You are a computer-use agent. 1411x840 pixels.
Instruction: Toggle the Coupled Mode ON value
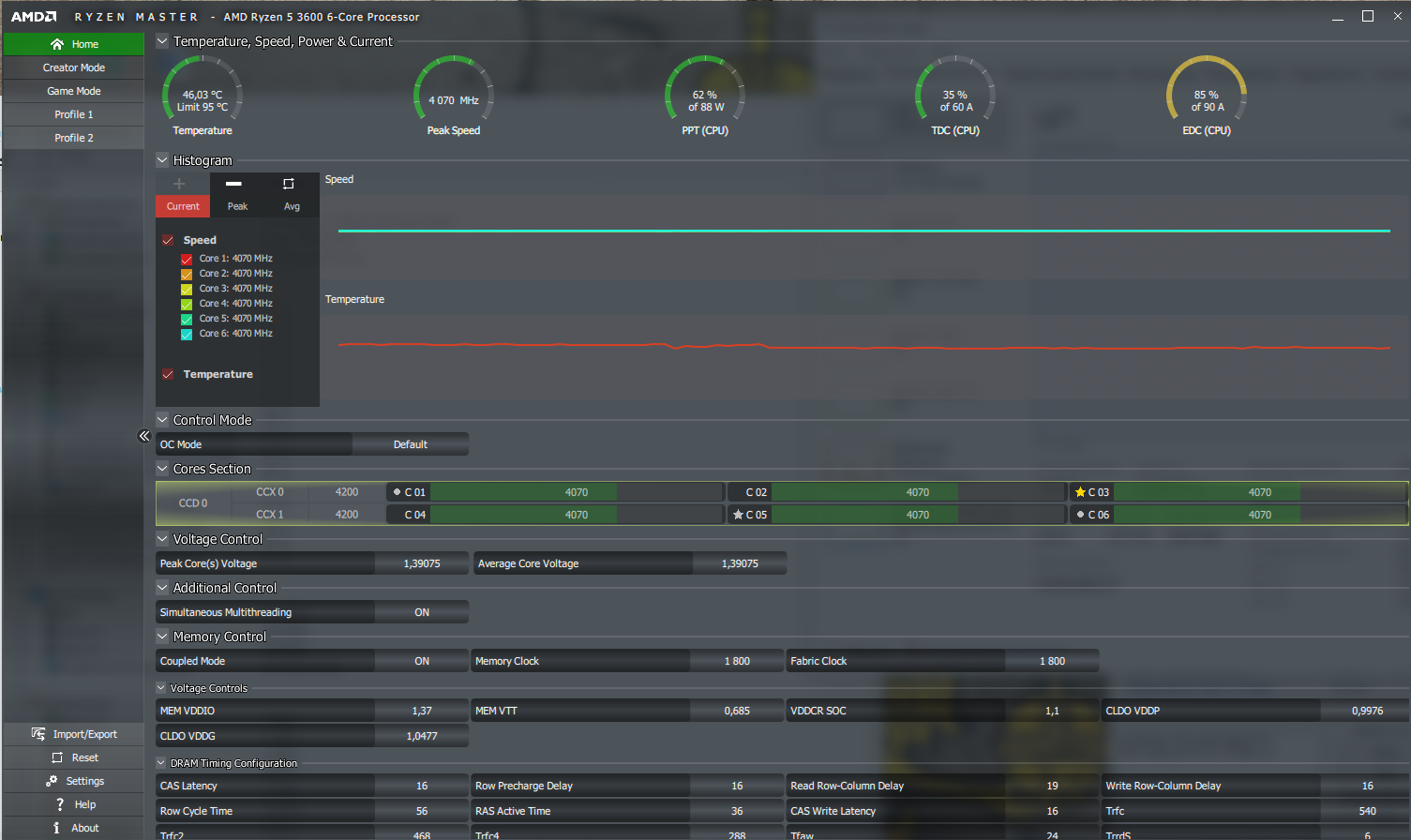click(422, 661)
